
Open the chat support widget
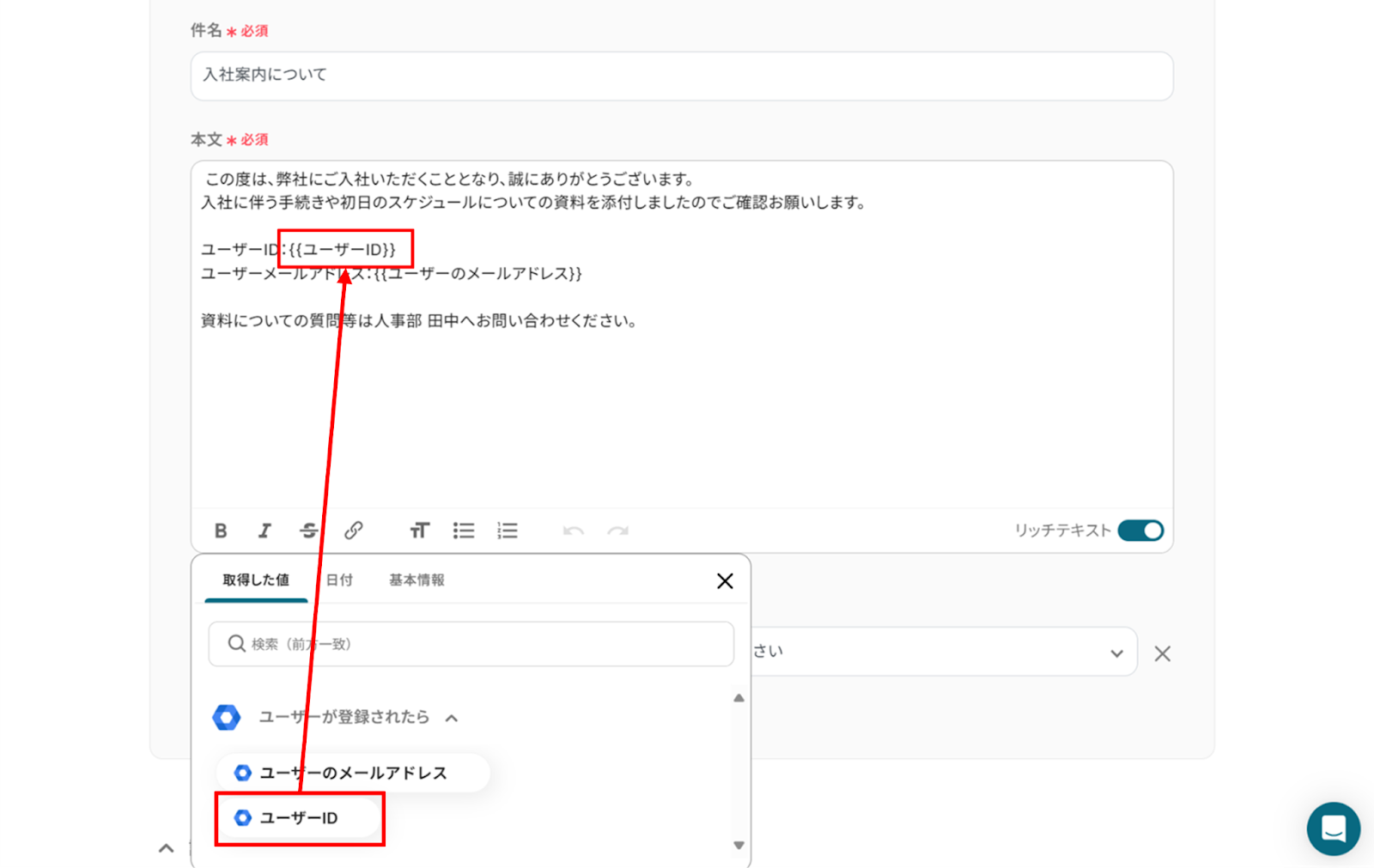[1333, 829]
